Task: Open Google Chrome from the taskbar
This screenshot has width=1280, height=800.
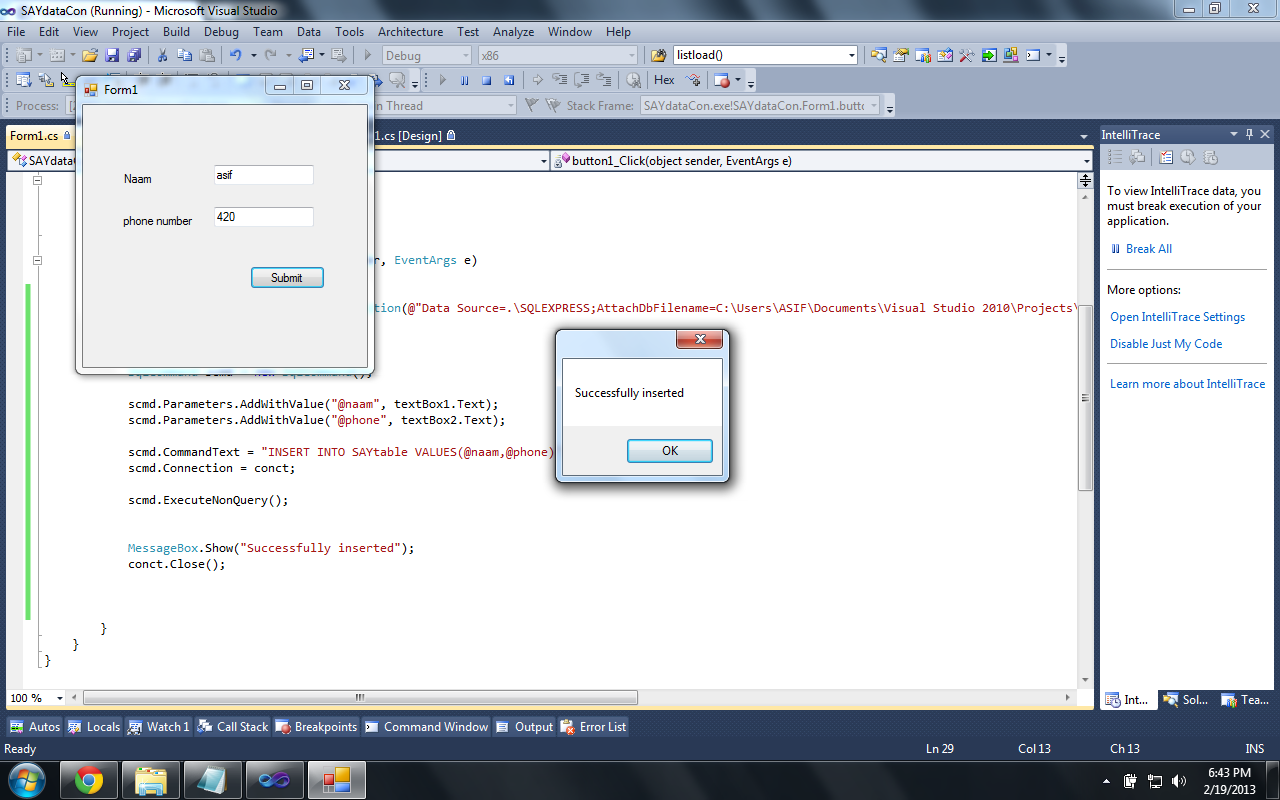Action: [90, 780]
